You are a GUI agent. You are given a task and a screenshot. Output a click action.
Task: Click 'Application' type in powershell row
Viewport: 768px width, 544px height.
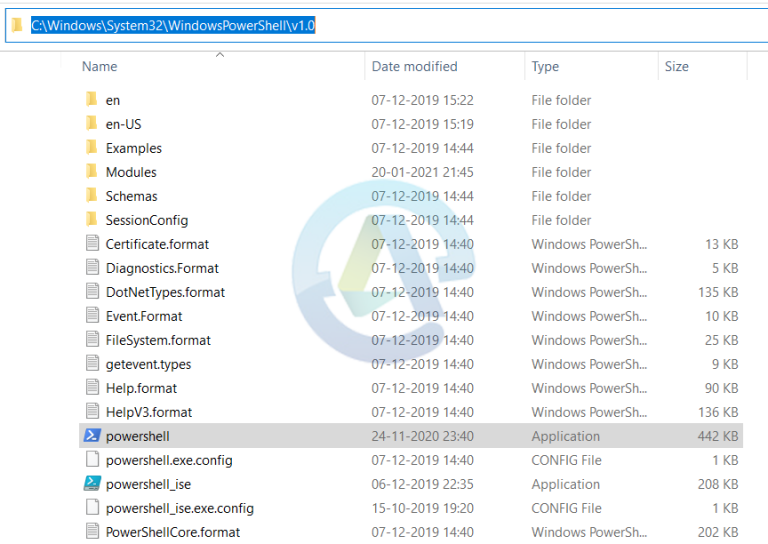point(565,436)
